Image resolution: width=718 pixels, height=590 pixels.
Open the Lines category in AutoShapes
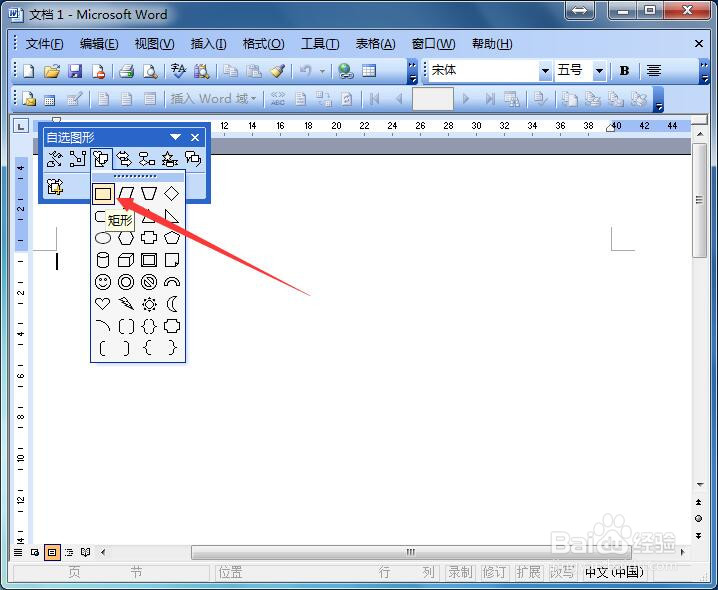tap(55, 159)
